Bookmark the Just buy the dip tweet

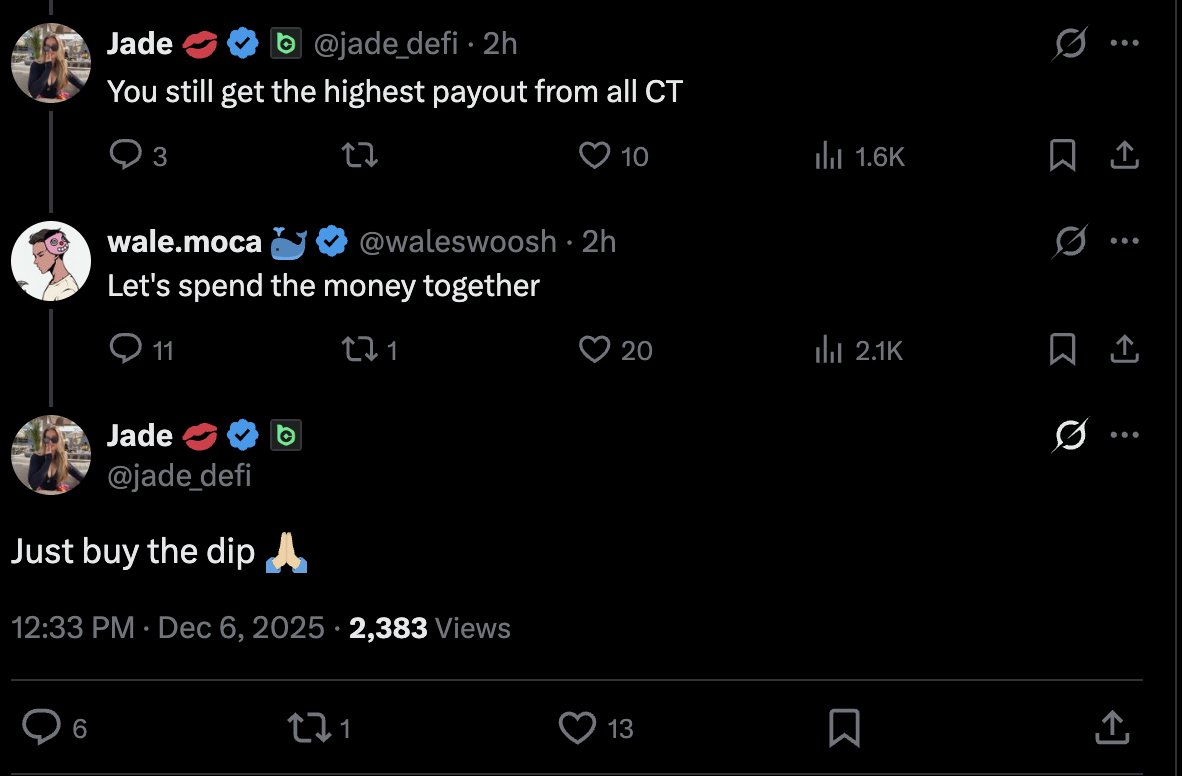844,728
